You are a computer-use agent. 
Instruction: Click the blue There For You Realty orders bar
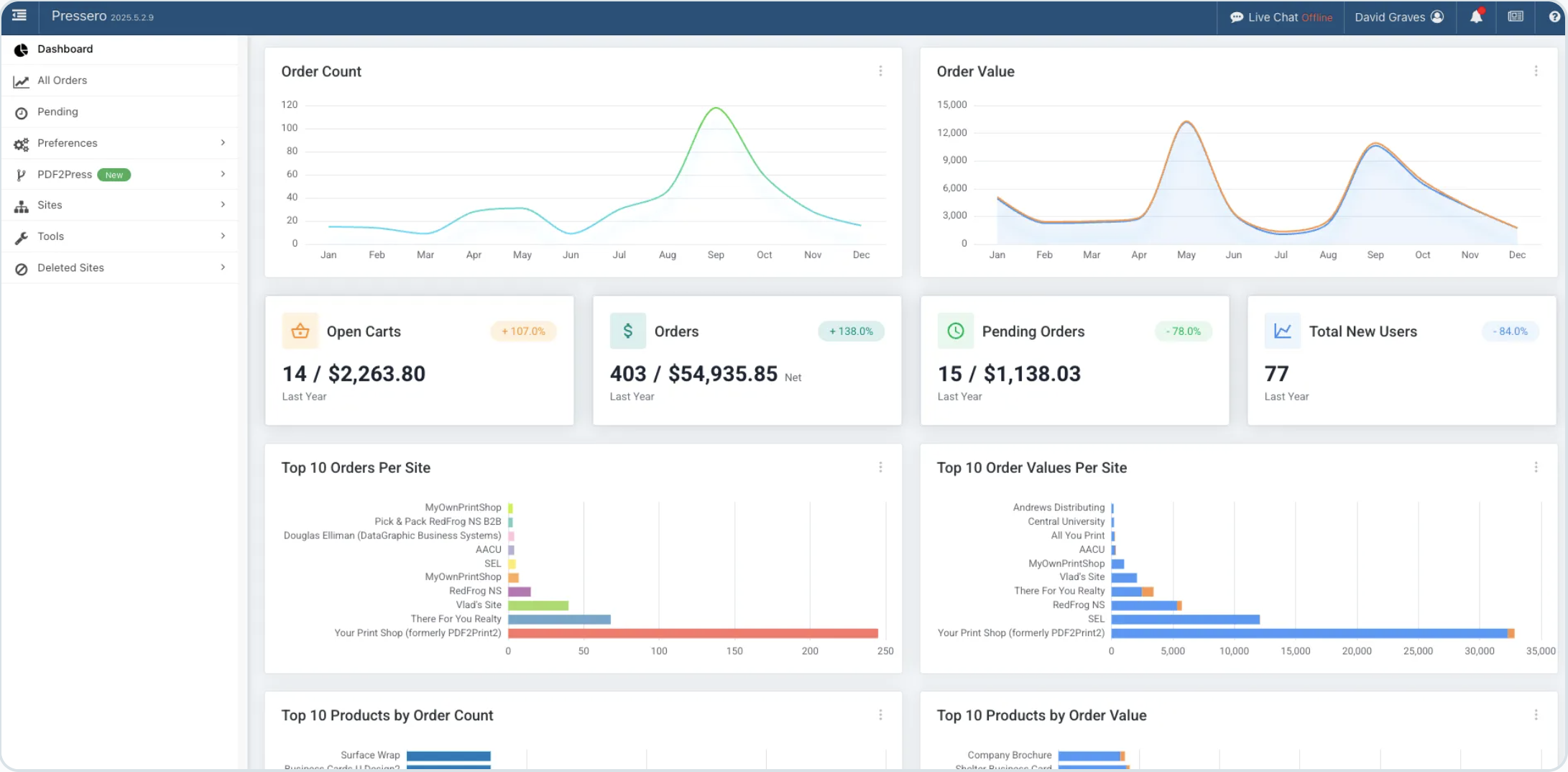coord(559,619)
